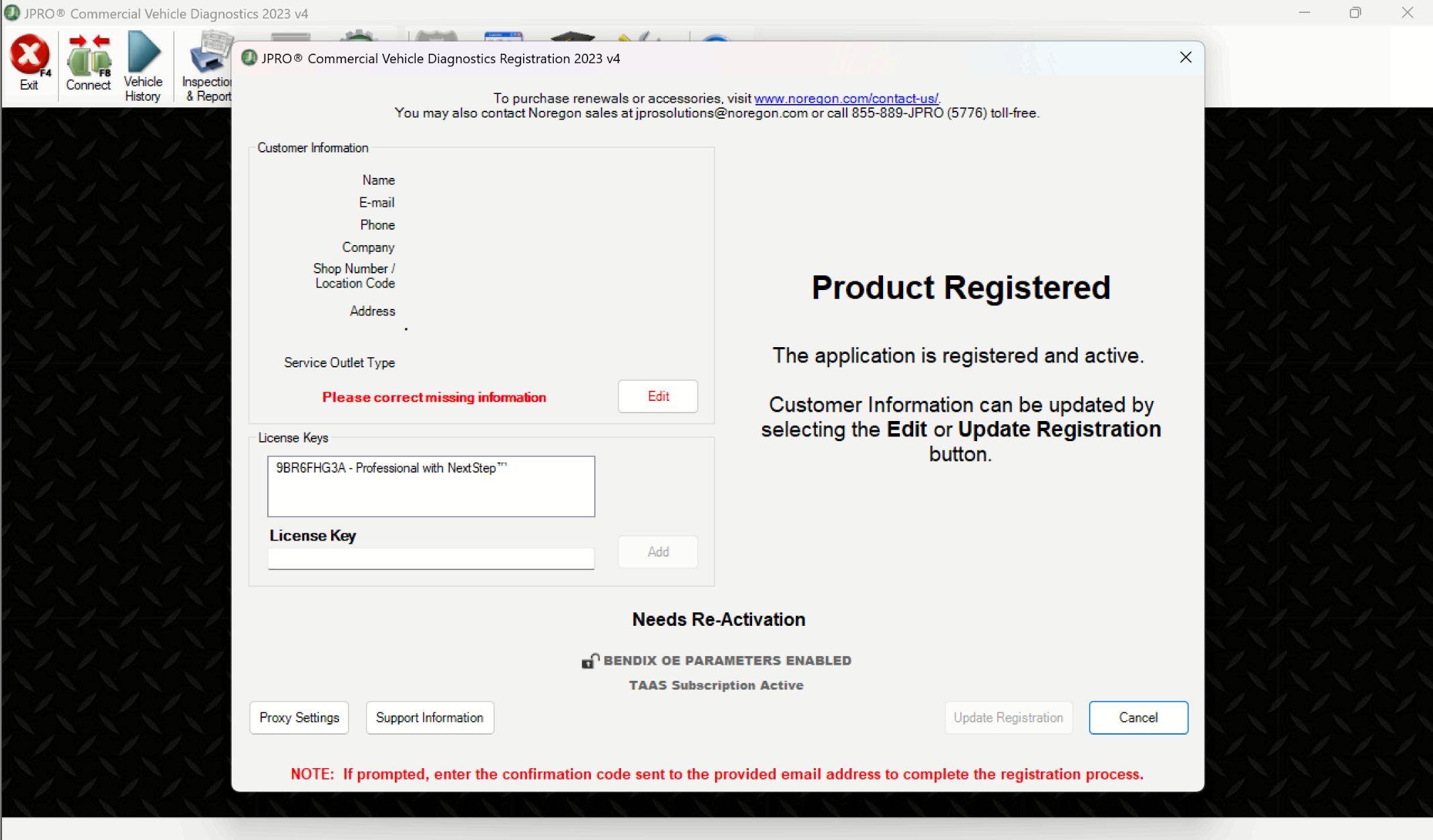Maximize or restore the main JPRO window
1433x840 pixels.
coord(1355,13)
